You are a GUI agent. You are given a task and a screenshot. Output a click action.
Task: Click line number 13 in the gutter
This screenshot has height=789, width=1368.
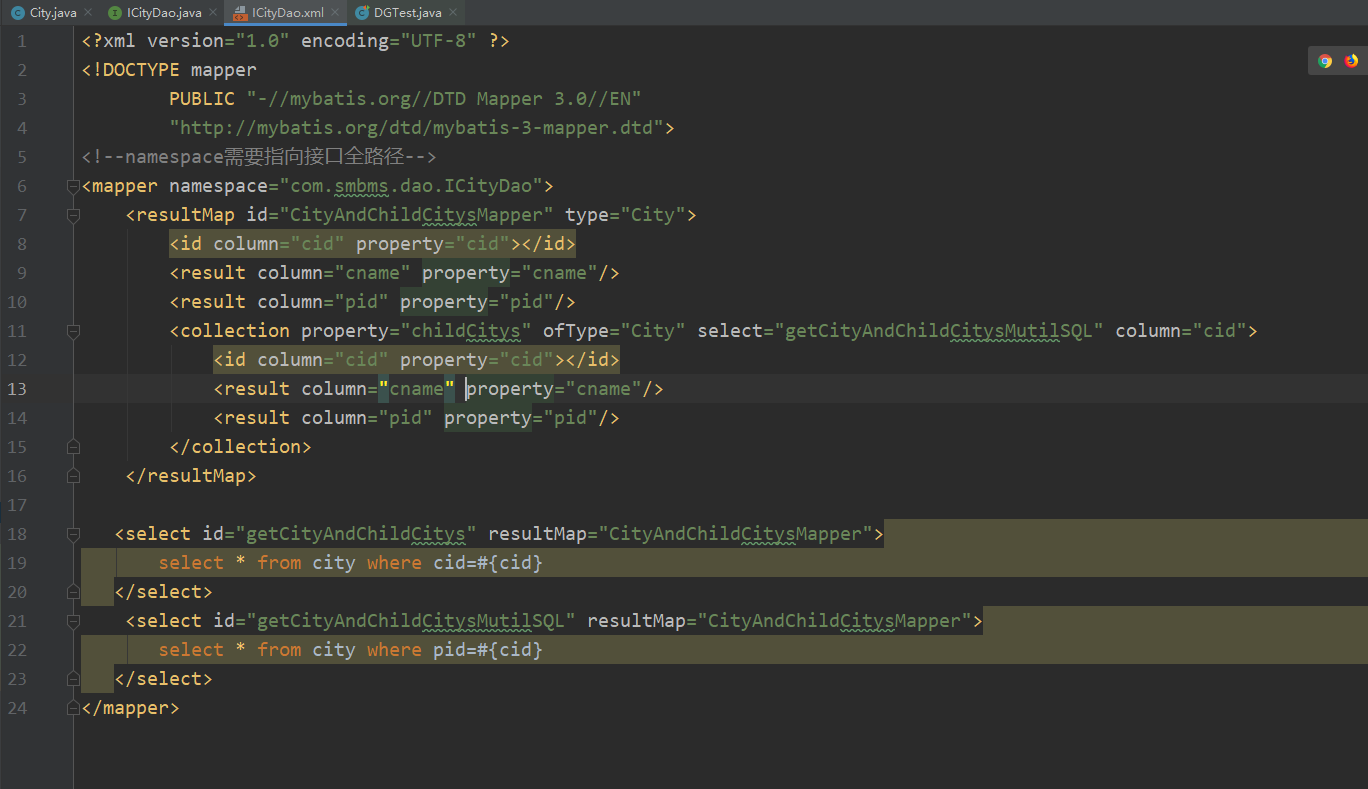(x=17, y=389)
